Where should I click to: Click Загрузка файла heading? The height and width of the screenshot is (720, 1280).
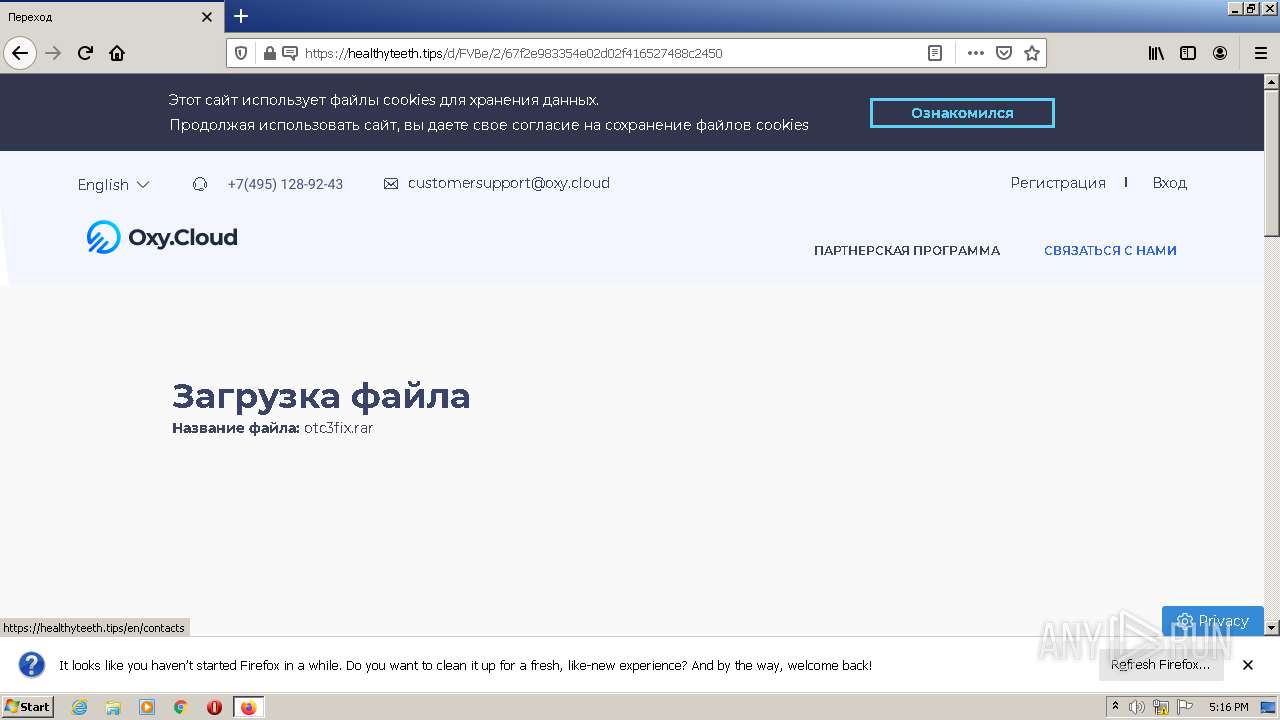tap(321, 396)
